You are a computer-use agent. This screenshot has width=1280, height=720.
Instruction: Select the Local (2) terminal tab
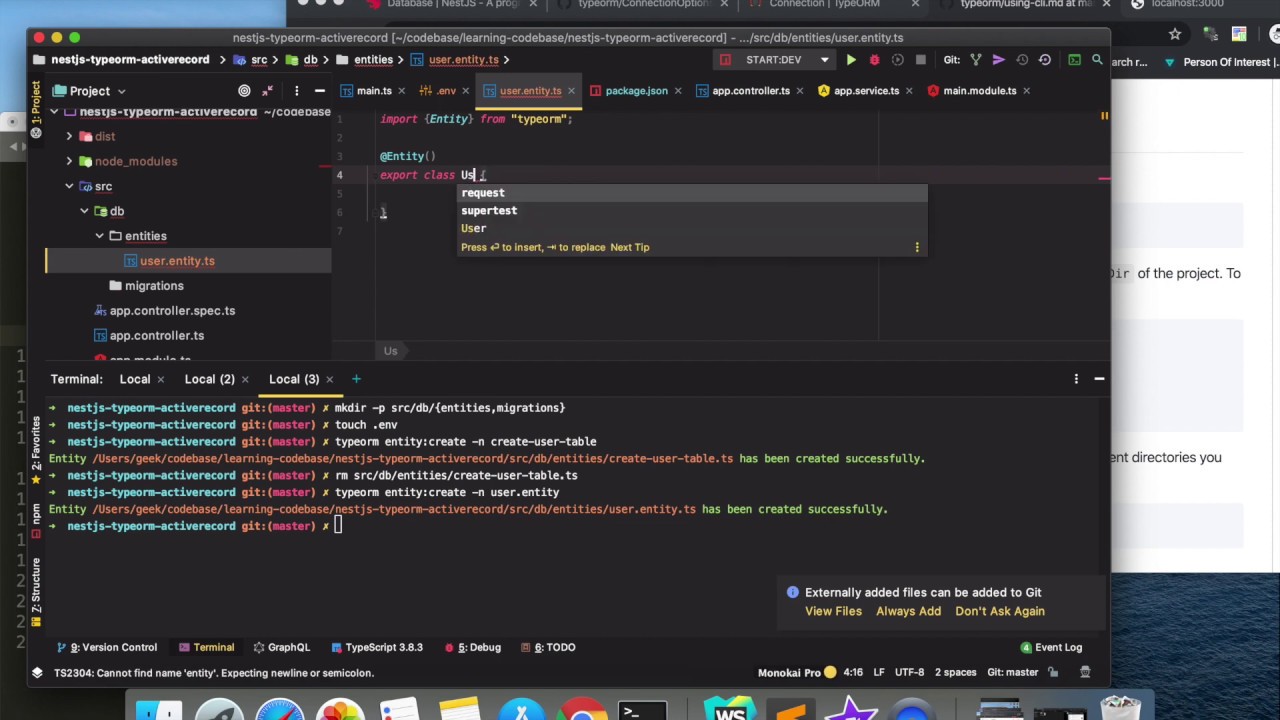(x=209, y=379)
